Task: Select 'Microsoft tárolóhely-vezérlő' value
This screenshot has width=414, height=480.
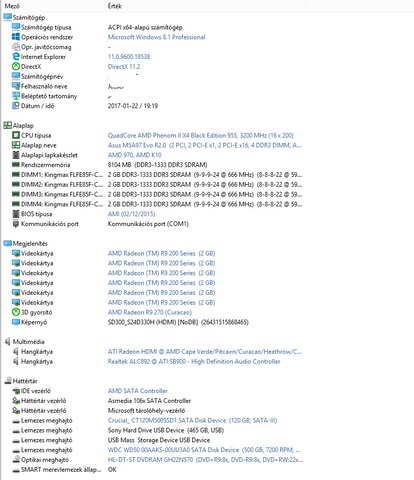Action: (x=146, y=411)
